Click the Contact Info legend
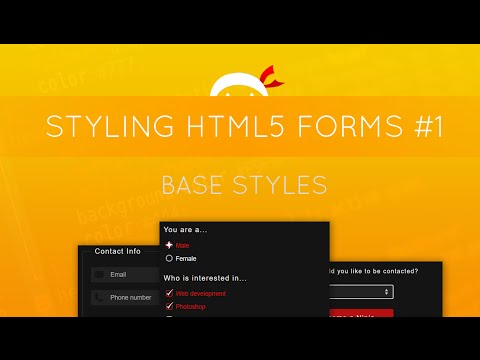This screenshot has width=480, height=360. [117, 251]
